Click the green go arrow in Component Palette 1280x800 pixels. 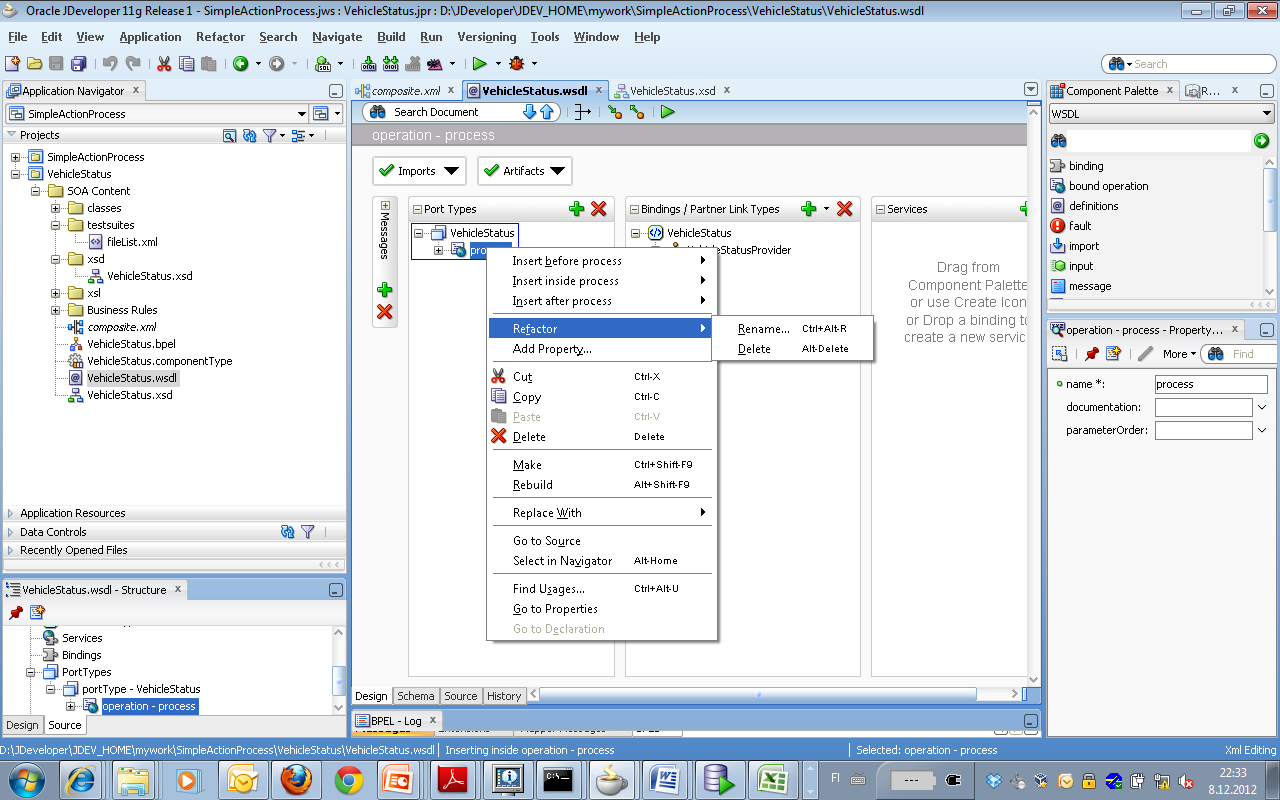point(1262,141)
